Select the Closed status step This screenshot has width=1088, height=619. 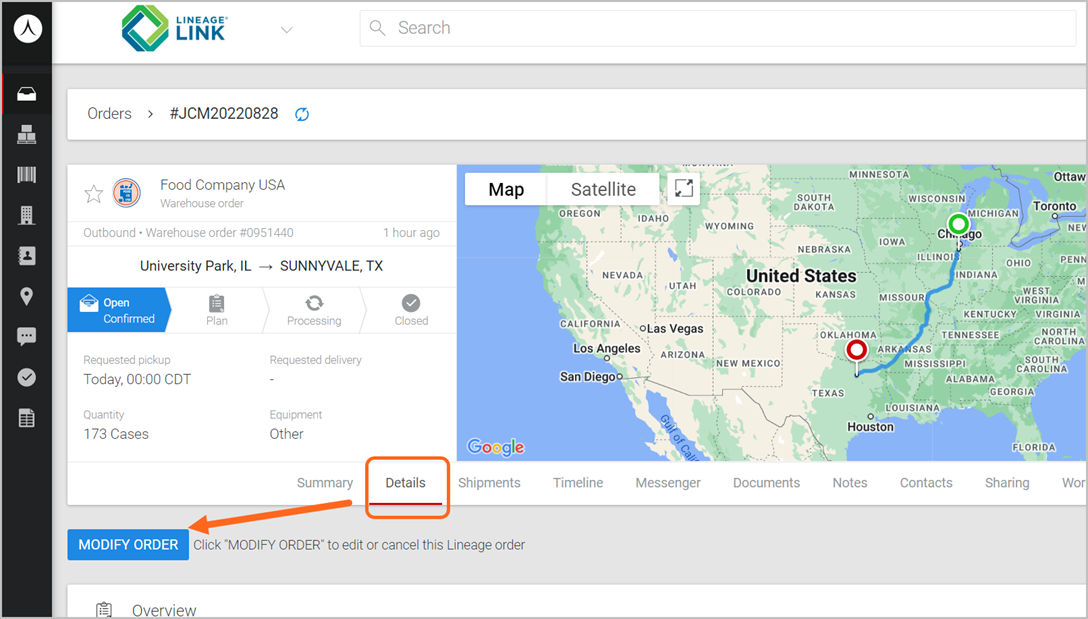(x=411, y=310)
